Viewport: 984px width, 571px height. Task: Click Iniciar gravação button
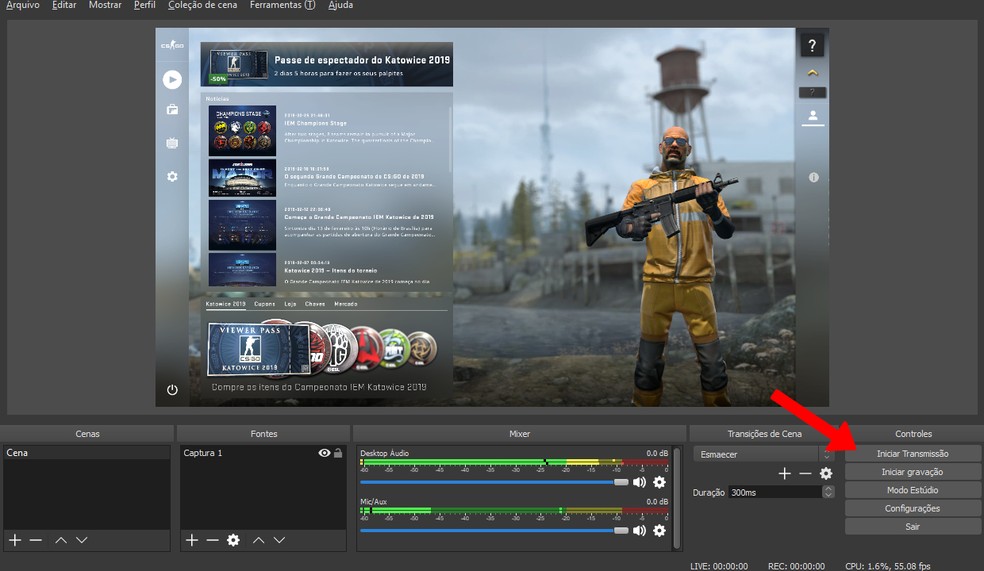coord(912,472)
